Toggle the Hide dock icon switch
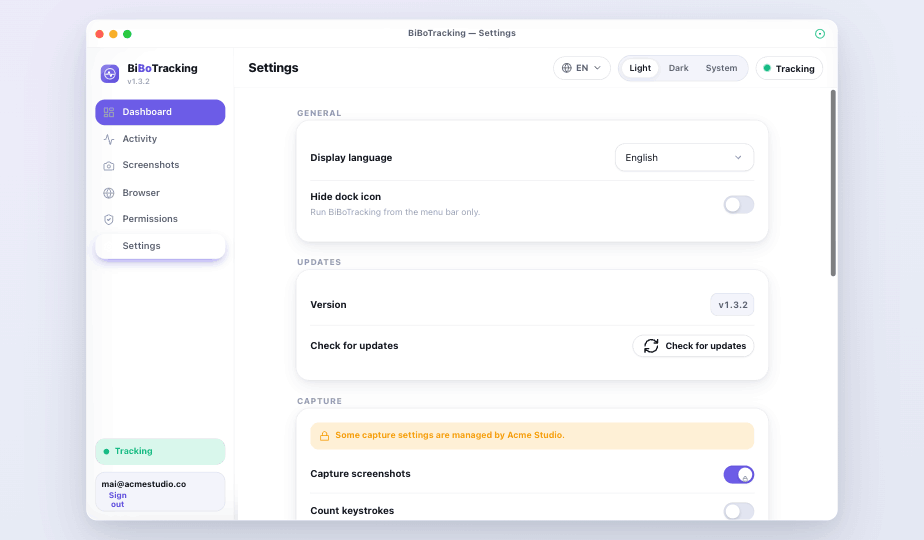The image size is (924, 540). pos(739,205)
